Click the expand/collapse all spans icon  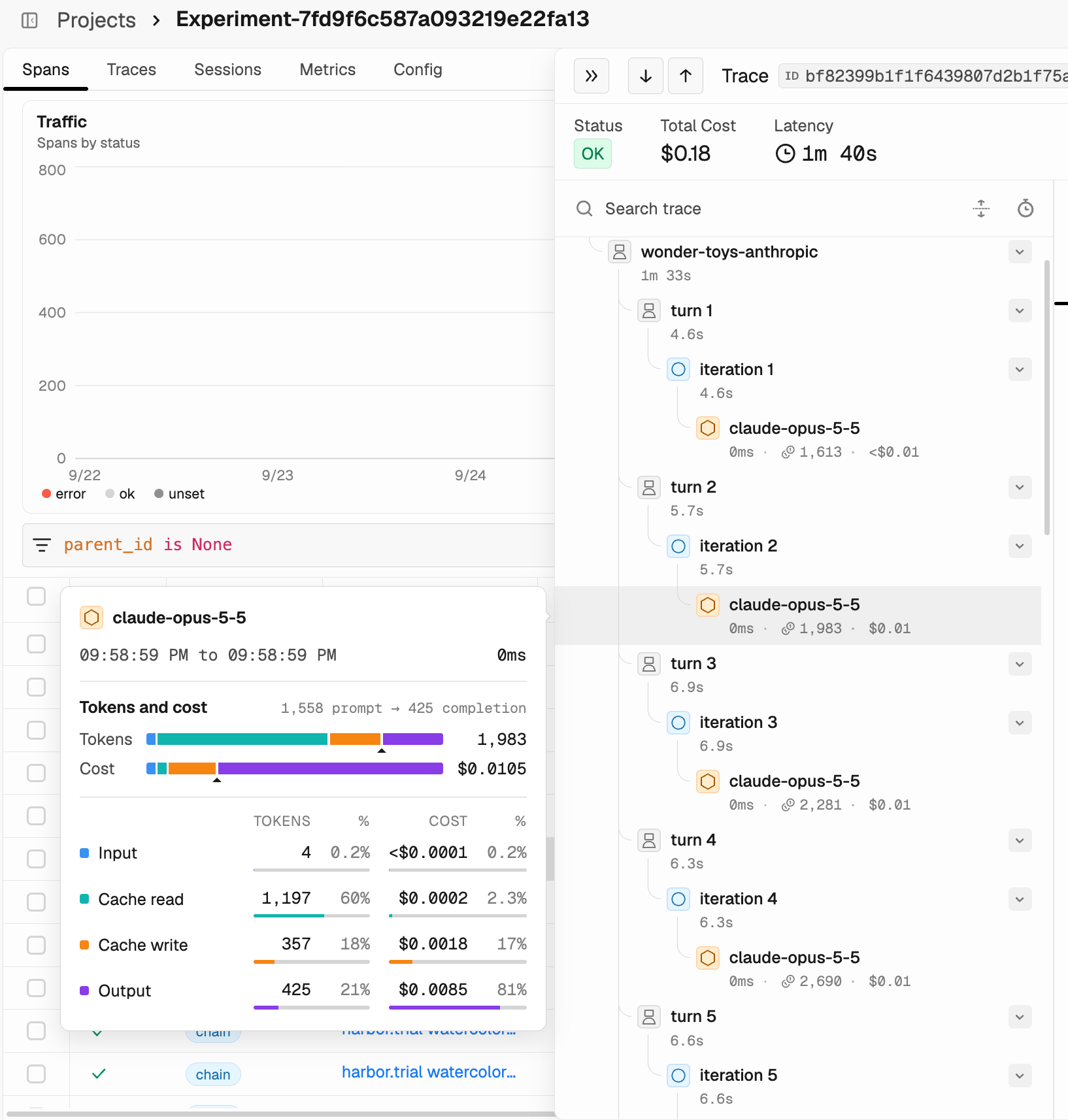(981, 208)
